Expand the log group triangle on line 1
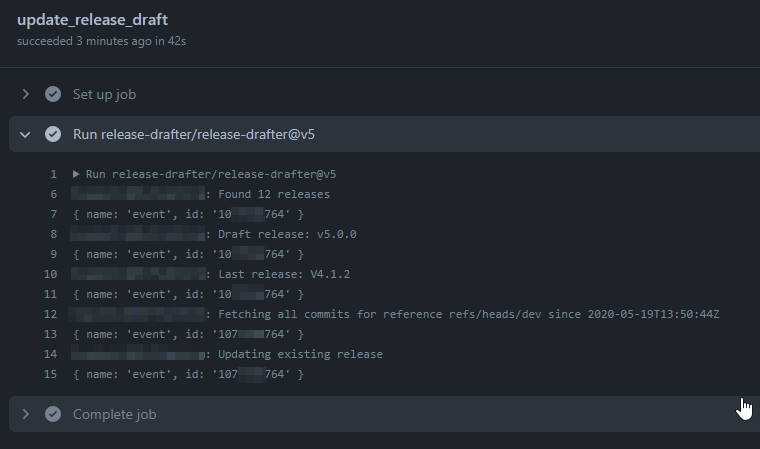 click(x=76, y=174)
